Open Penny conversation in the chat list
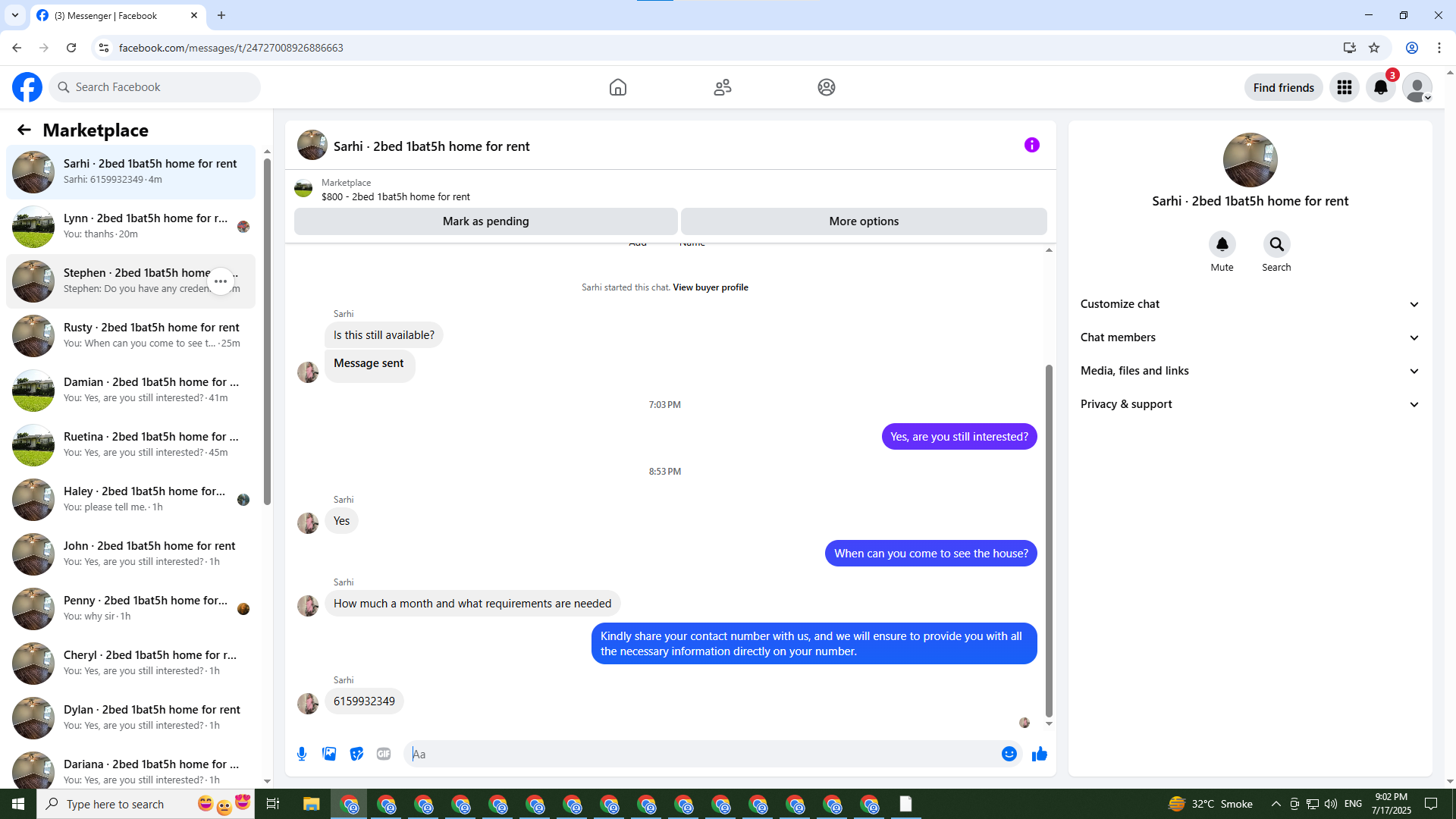 (130, 609)
